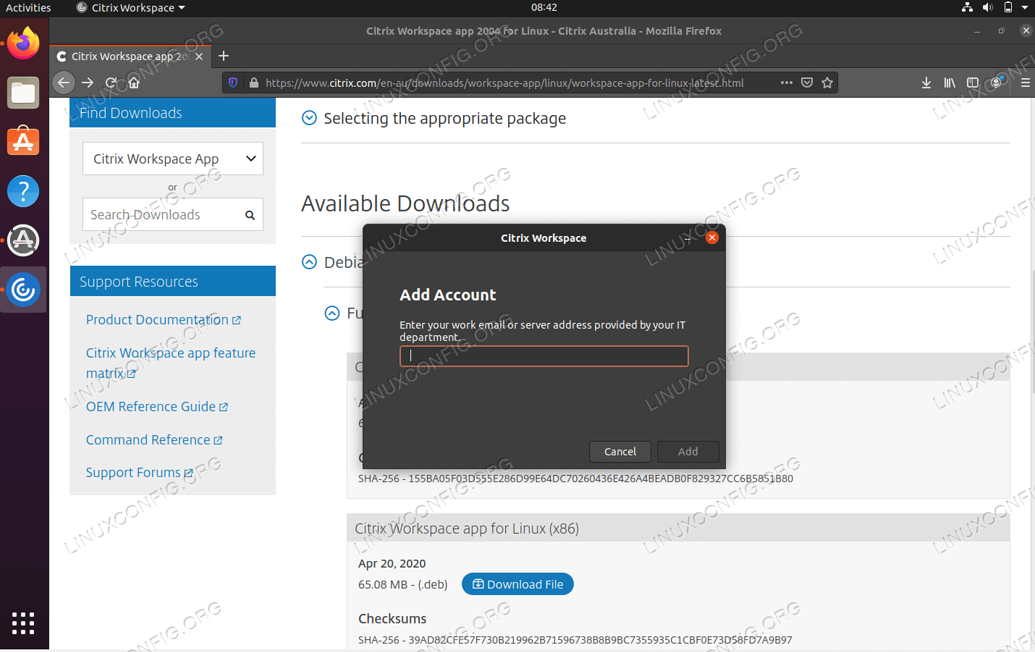Save page to Pocket
This screenshot has height=652, width=1035.
pyautogui.click(x=807, y=82)
